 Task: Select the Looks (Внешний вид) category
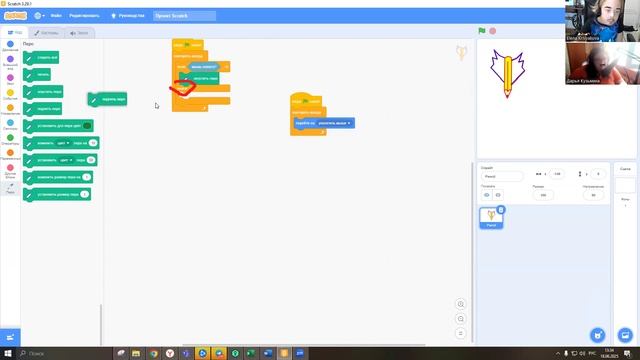[x=10, y=62]
